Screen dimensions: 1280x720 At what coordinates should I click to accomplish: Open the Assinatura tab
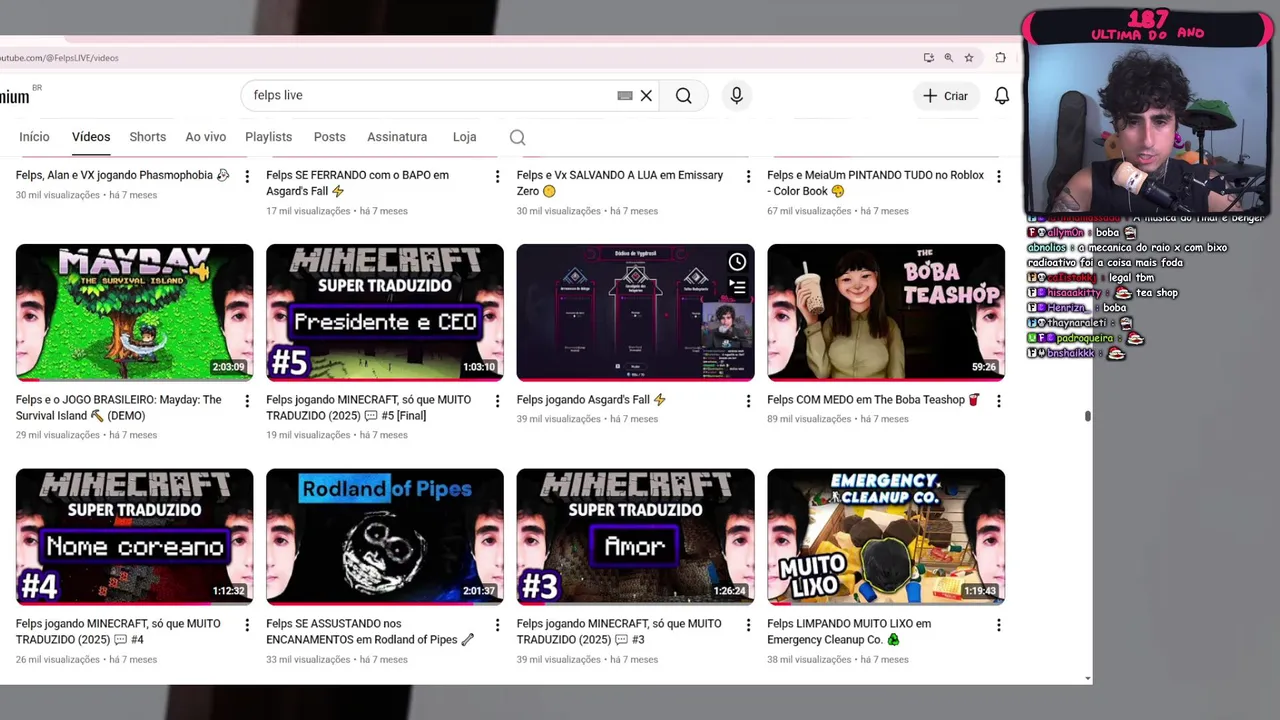tap(397, 137)
